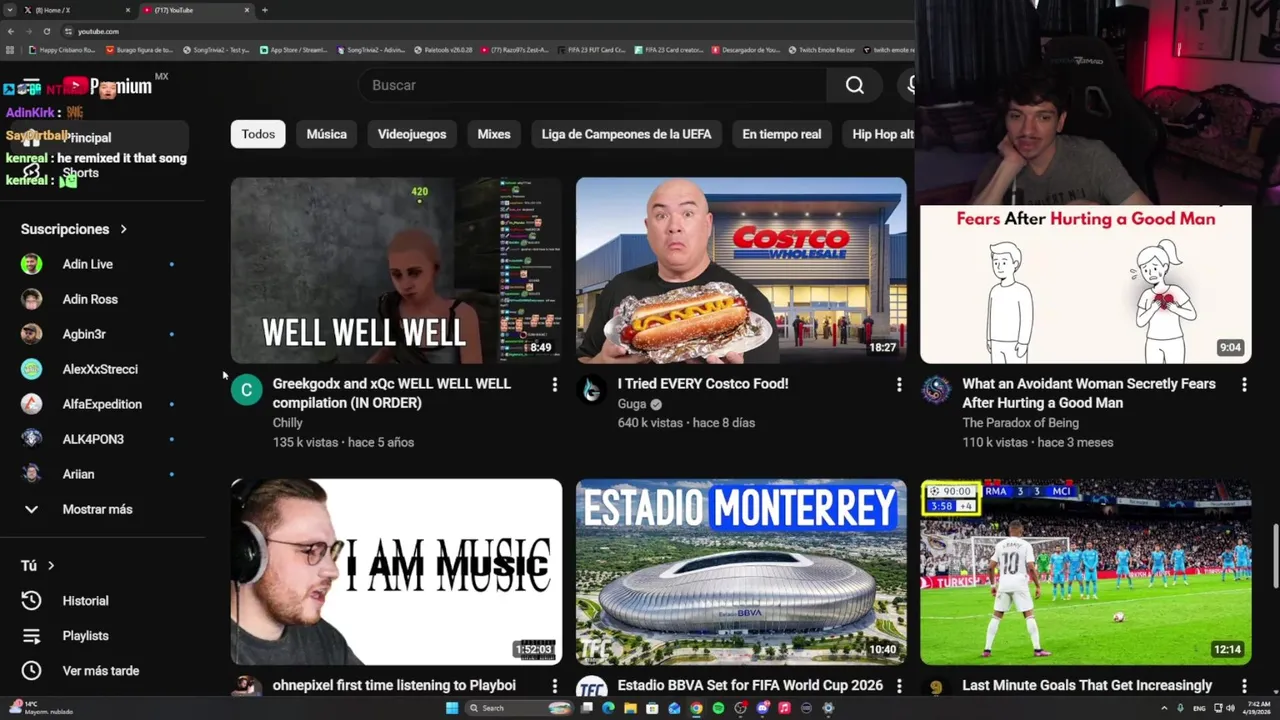Screen dimensions: 1280x720
Task: Open options menu for Last Minute Goals video
Action: [x=1244, y=686]
